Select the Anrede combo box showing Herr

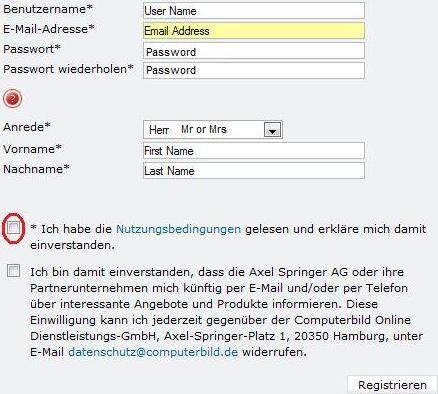(x=213, y=130)
